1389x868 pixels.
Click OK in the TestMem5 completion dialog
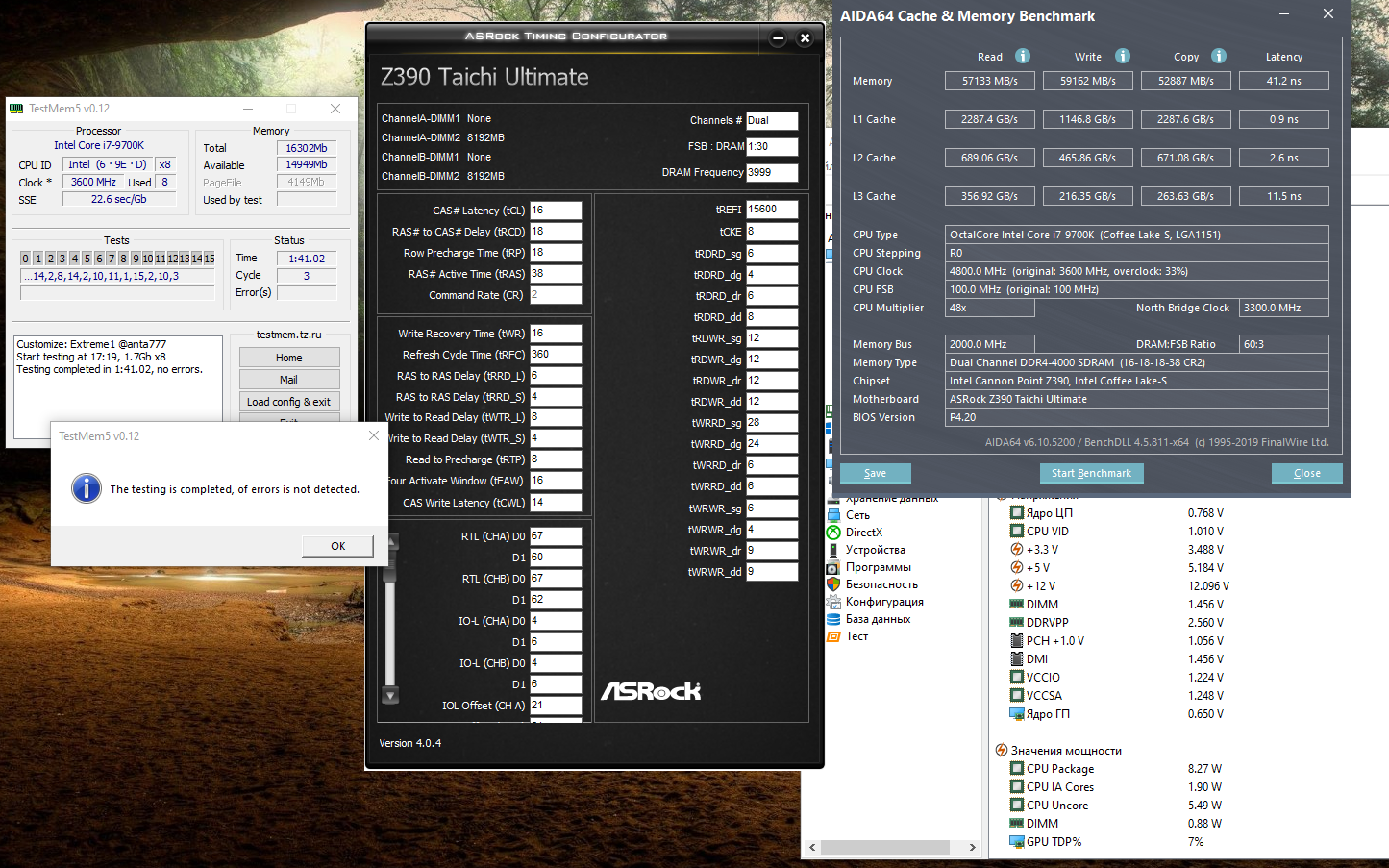click(337, 546)
